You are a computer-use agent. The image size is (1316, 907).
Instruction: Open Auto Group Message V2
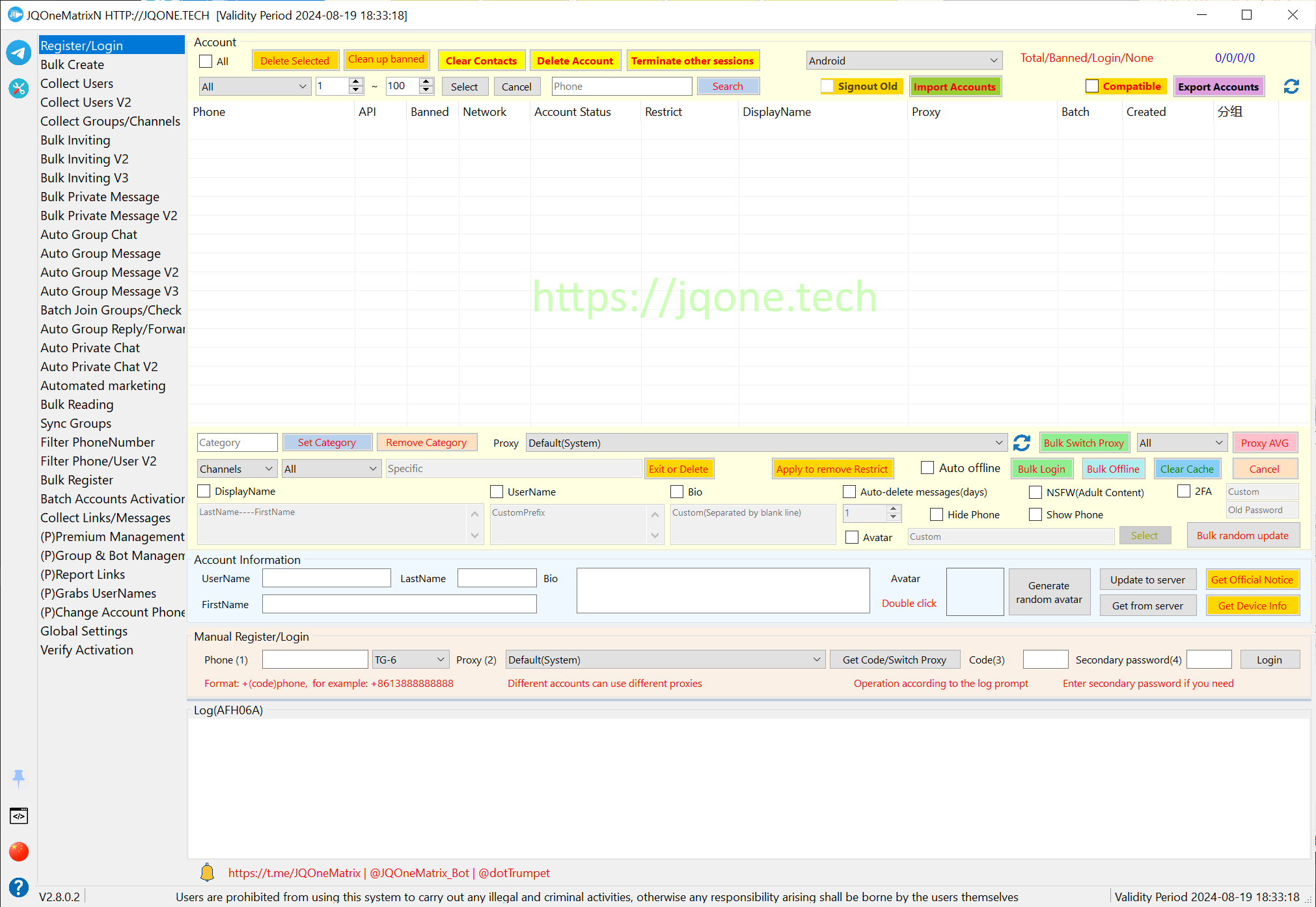(x=109, y=272)
